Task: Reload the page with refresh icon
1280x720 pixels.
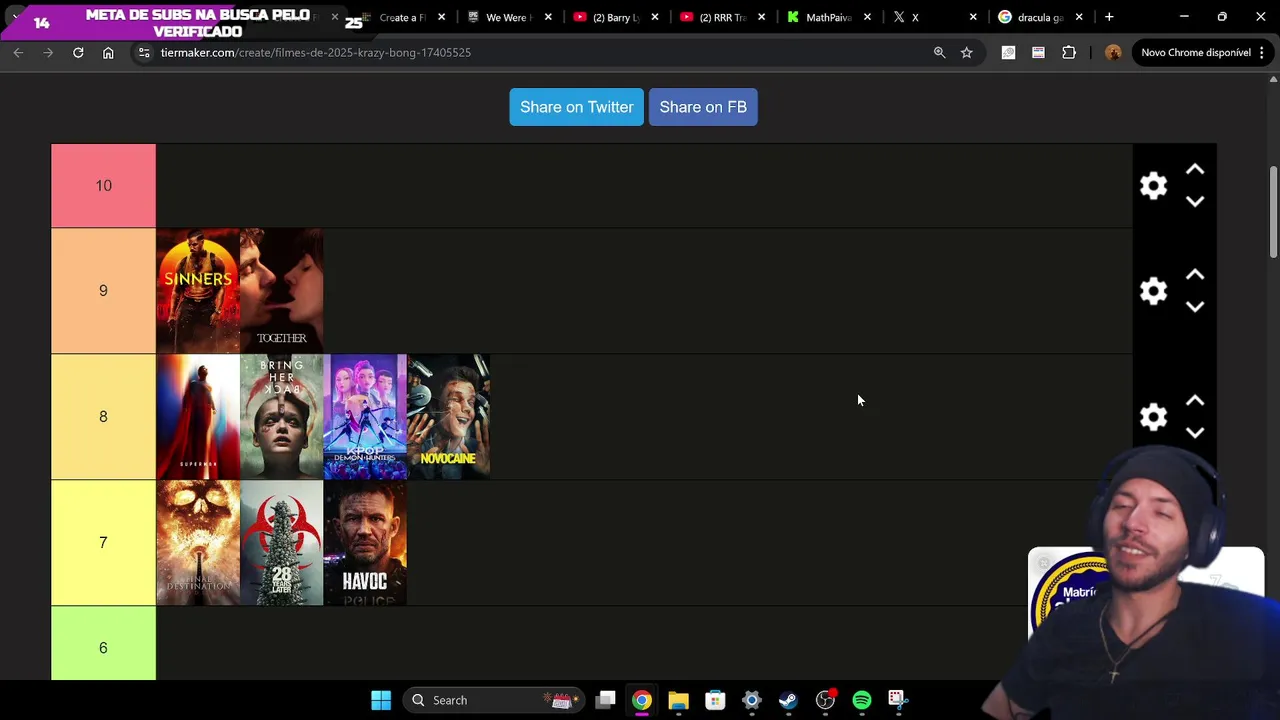Action: [78, 52]
